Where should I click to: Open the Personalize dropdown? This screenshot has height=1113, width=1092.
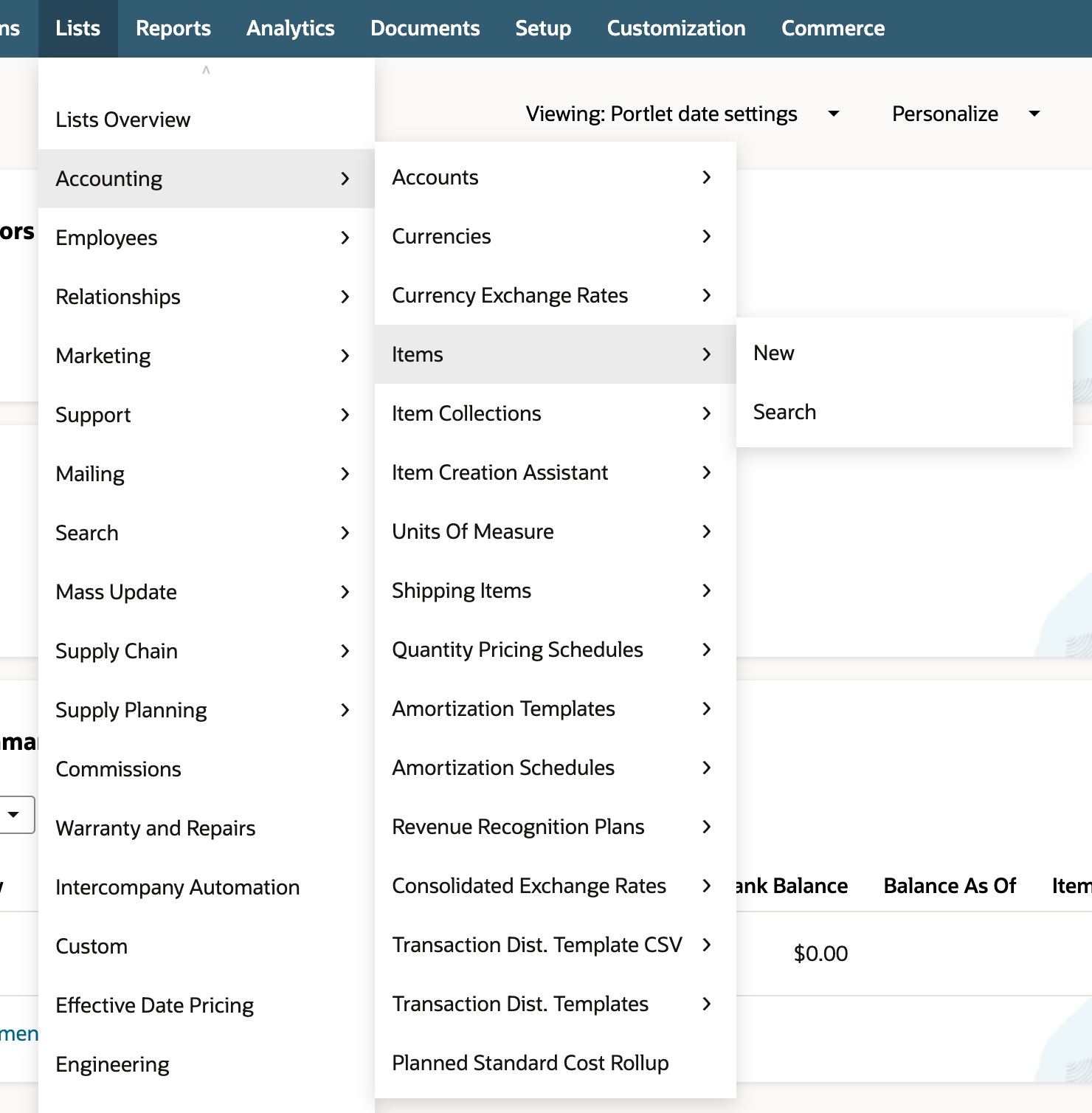pyautogui.click(x=966, y=114)
